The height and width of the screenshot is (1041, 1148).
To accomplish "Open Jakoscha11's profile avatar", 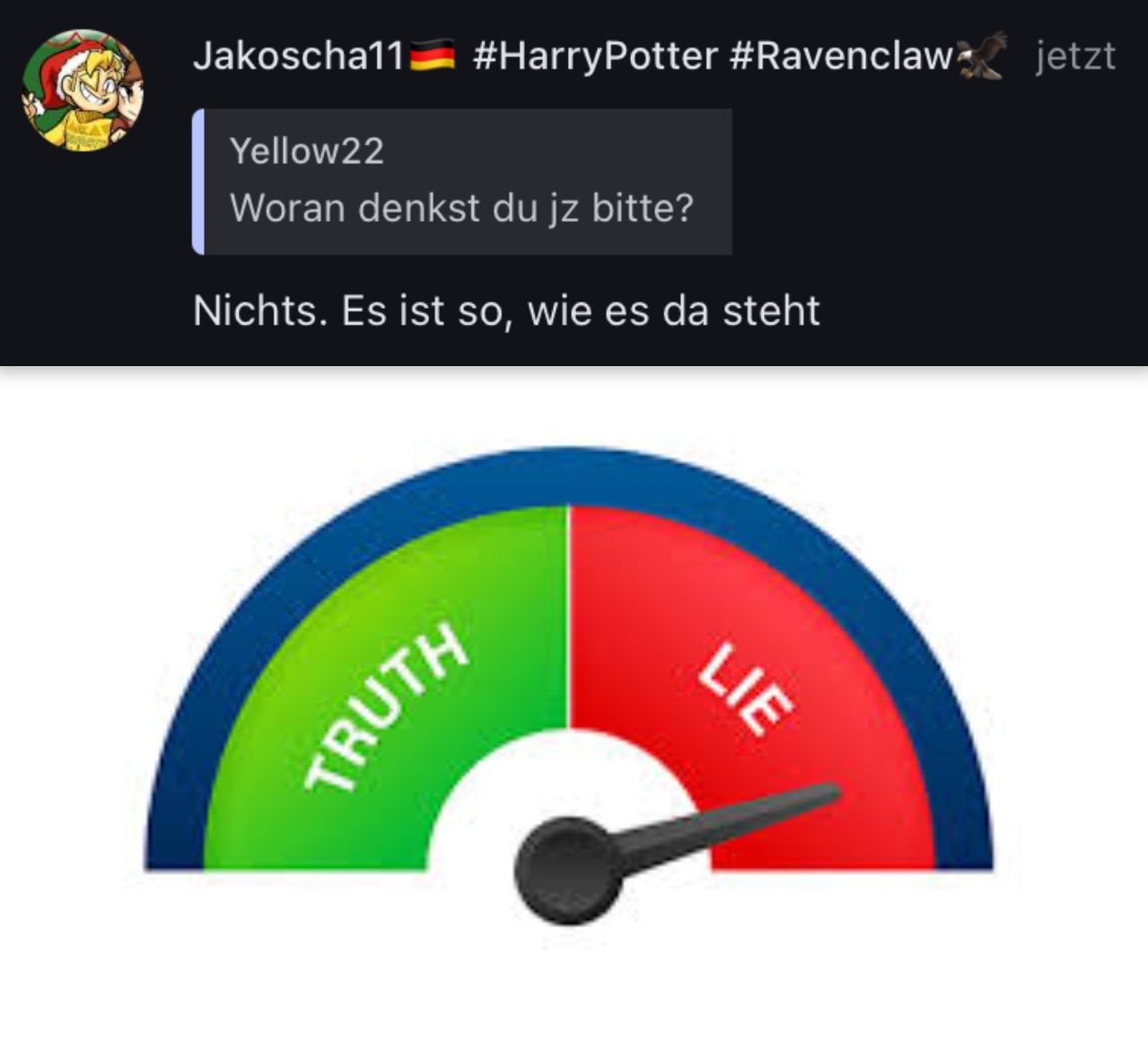I will coord(83,90).
